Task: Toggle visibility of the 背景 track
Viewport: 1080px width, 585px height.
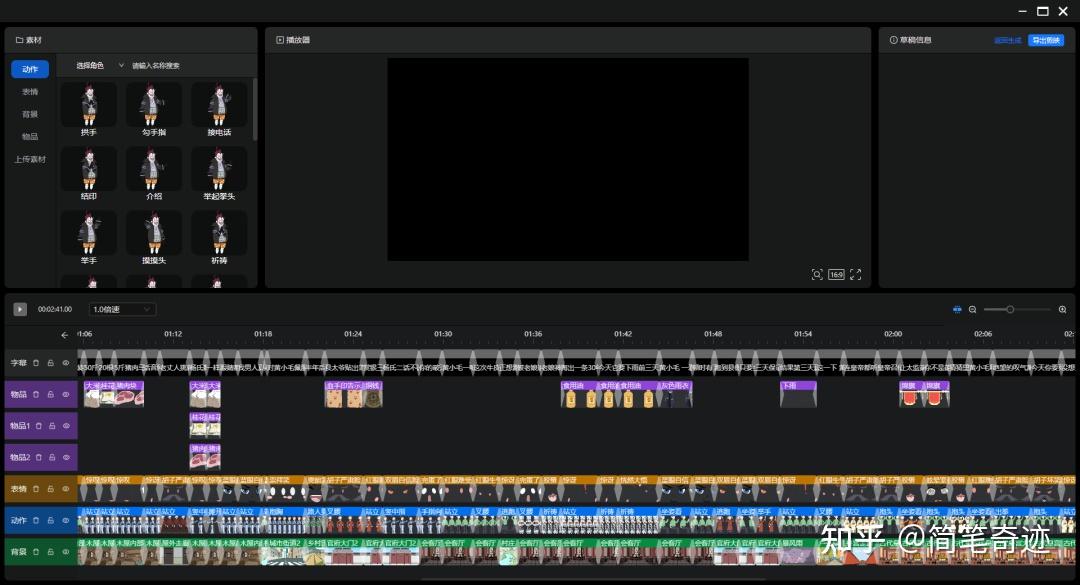Action: [x=66, y=552]
